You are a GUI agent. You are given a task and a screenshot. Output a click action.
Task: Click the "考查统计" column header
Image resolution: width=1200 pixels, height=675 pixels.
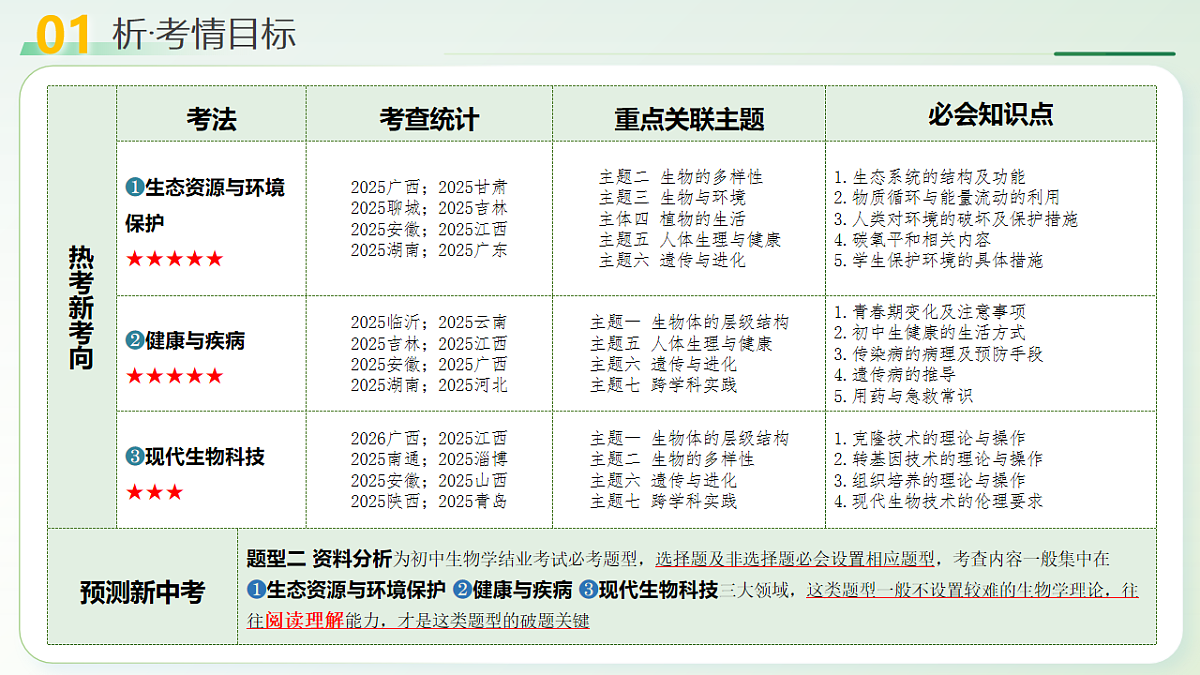point(429,120)
